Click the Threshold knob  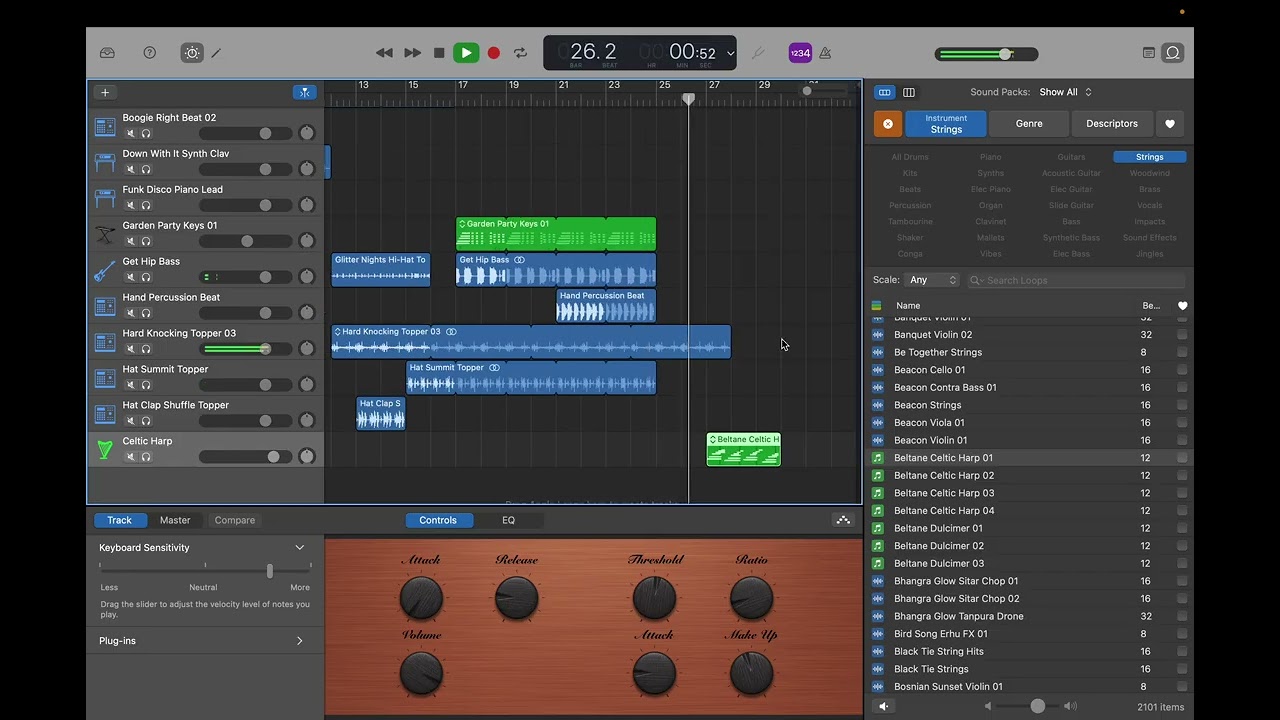[654, 597]
